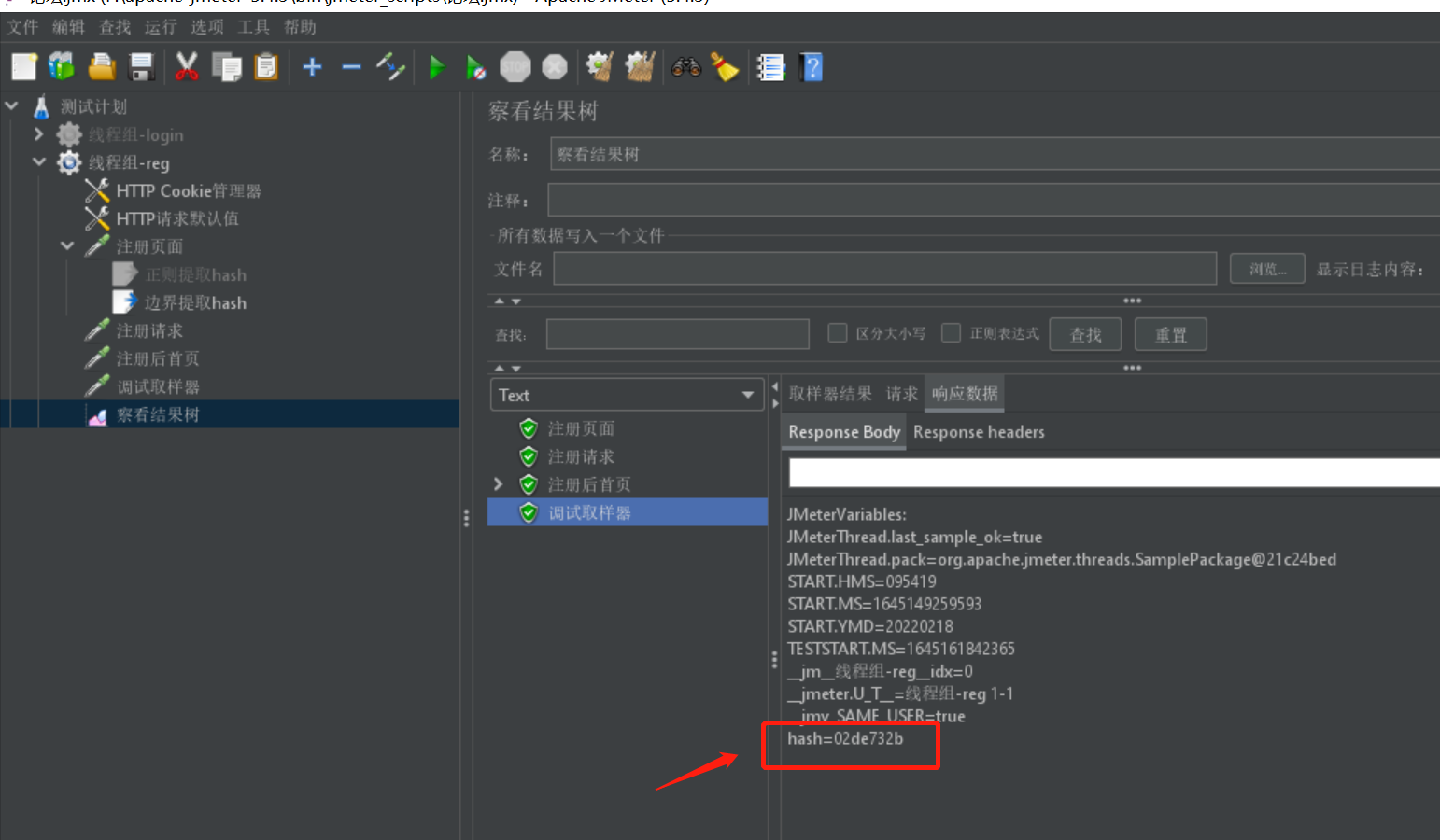The height and width of the screenshot is (840, 1440).
Task: Select 调试取样器 in the test plan tree
Action: (x=157, y=386)
